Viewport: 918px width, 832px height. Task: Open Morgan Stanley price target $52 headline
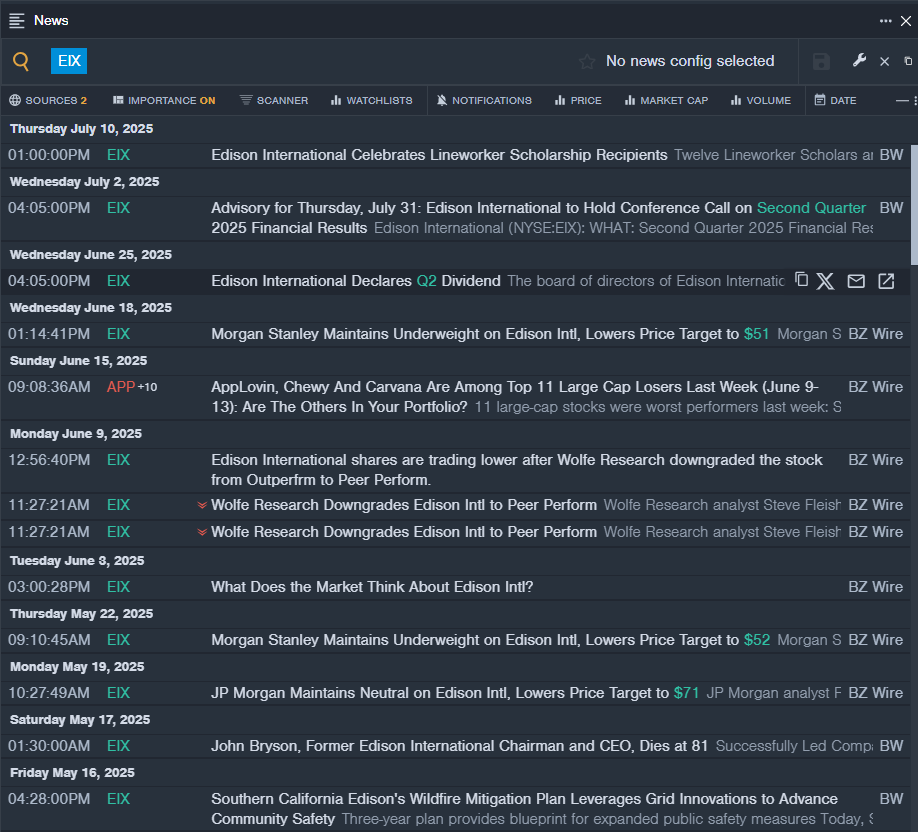491,639
